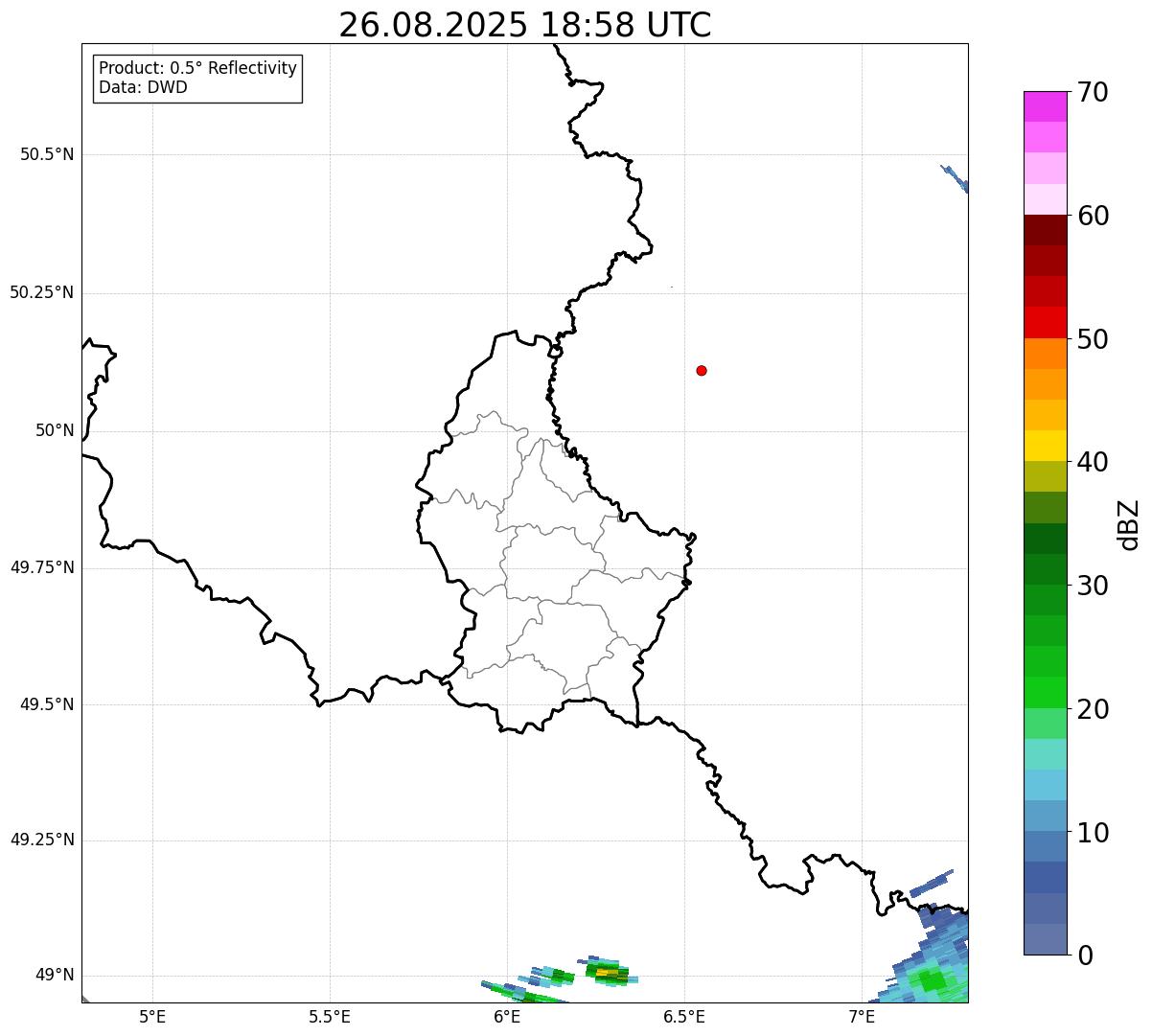1152x1036 pixels.
Task: Click the colorbar tick label 0
Action: pyautogui.click(x=1085, y=955)
